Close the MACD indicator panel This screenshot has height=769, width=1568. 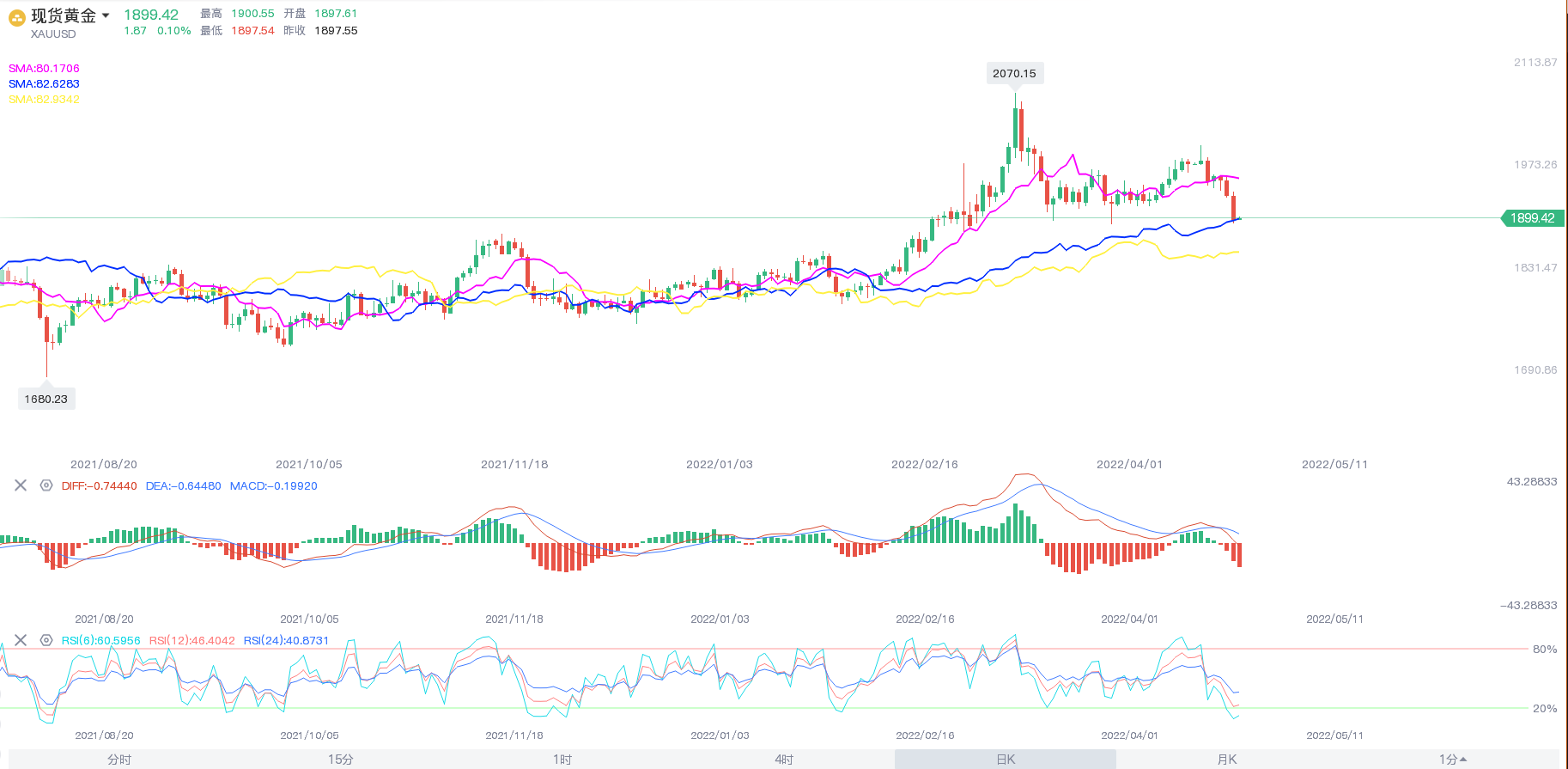click(21, 485)
